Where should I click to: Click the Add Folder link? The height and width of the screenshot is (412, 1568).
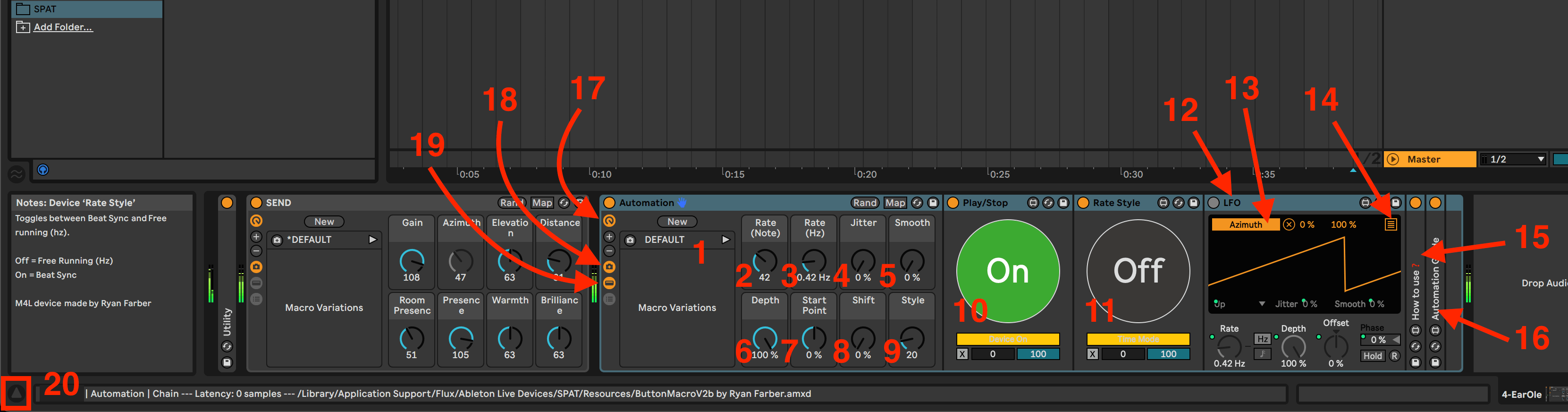63,27
